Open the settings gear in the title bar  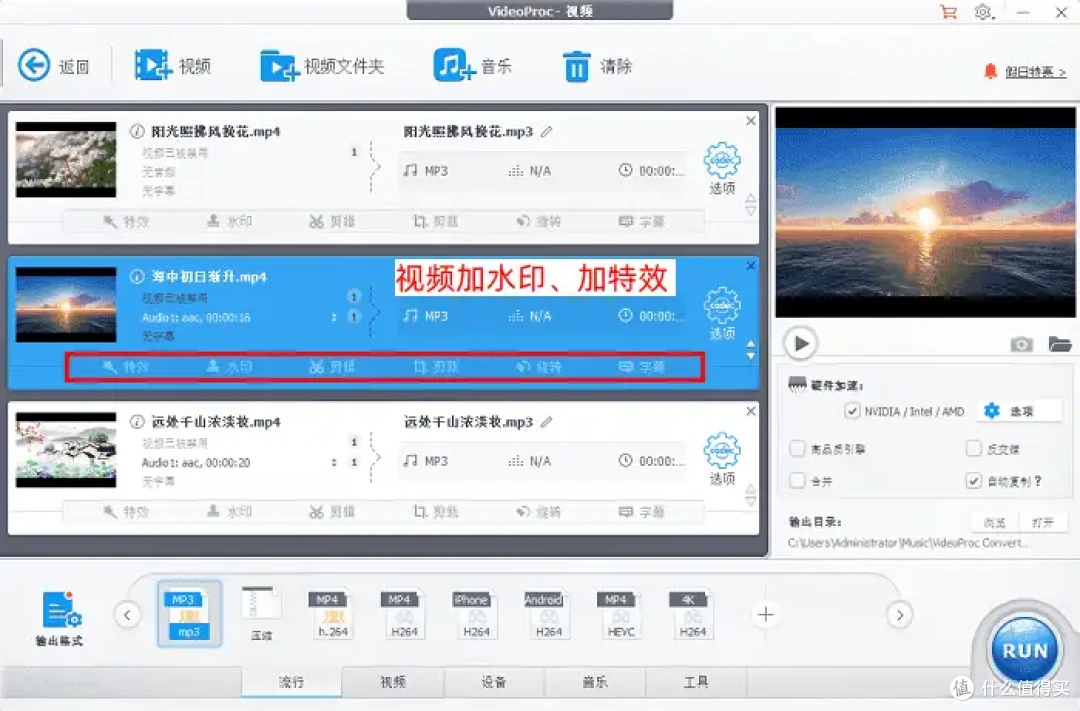[x=983, y=12]
